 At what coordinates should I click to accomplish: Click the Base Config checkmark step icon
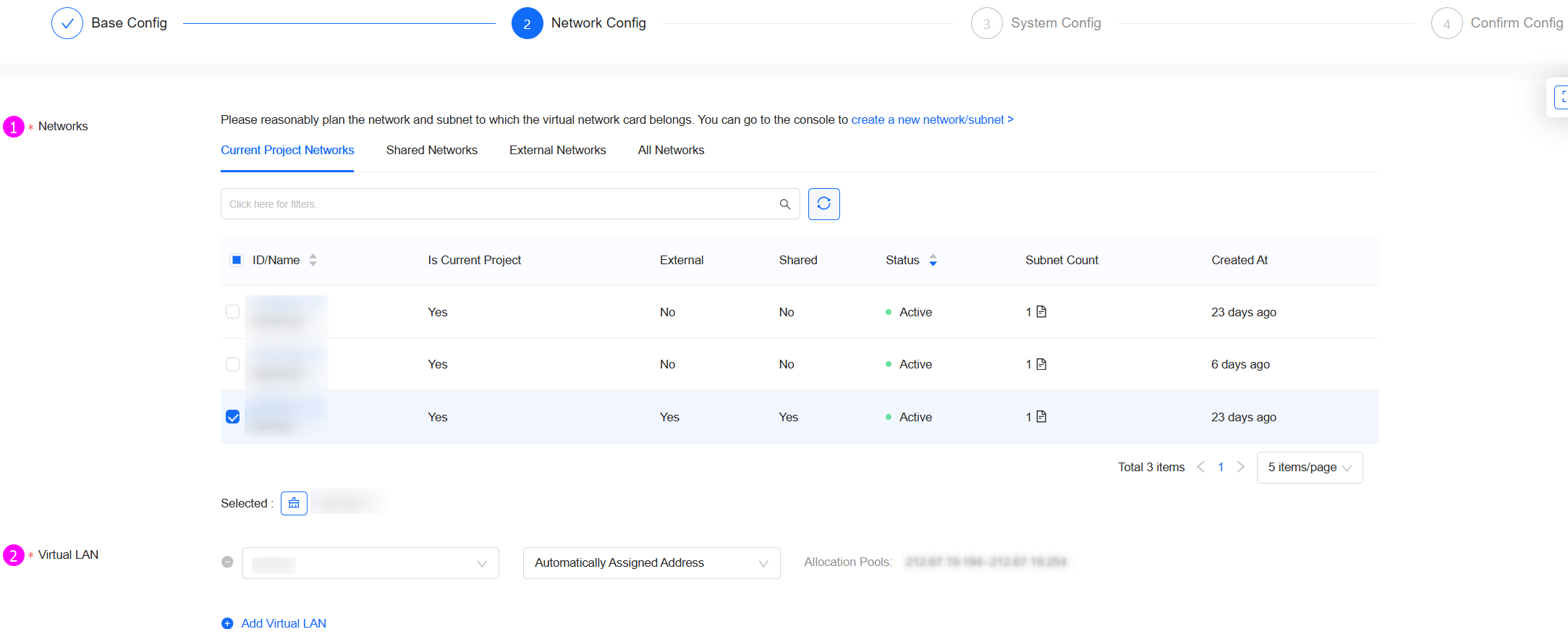click(x=67, y=23)
